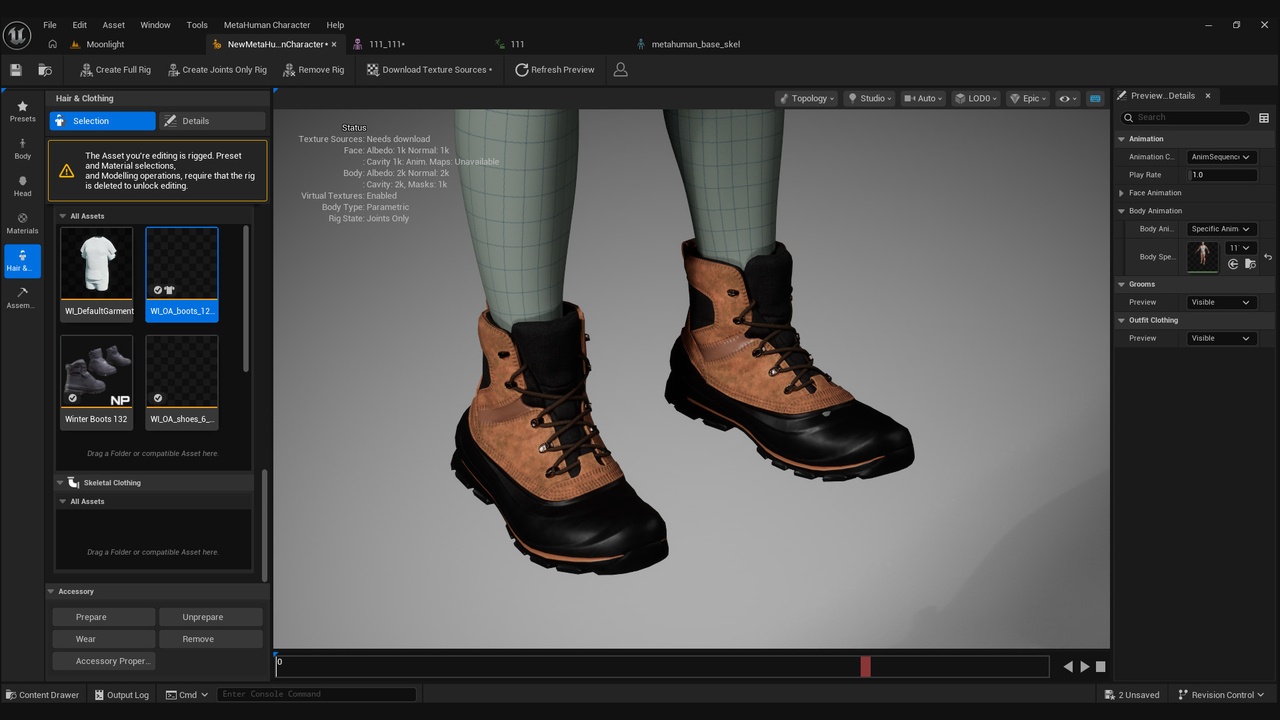The height and width of the screenshot is (720, 1280).
Task: Open the Revision Control menu
Action: pyautogui.click(x=1221, y=695)
